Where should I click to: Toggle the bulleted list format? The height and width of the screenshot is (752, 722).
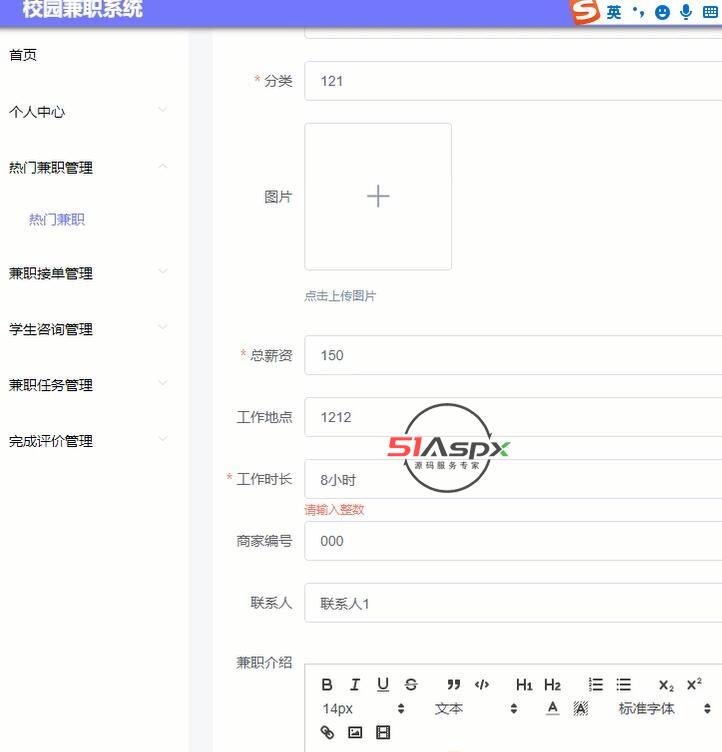(624, 685)
